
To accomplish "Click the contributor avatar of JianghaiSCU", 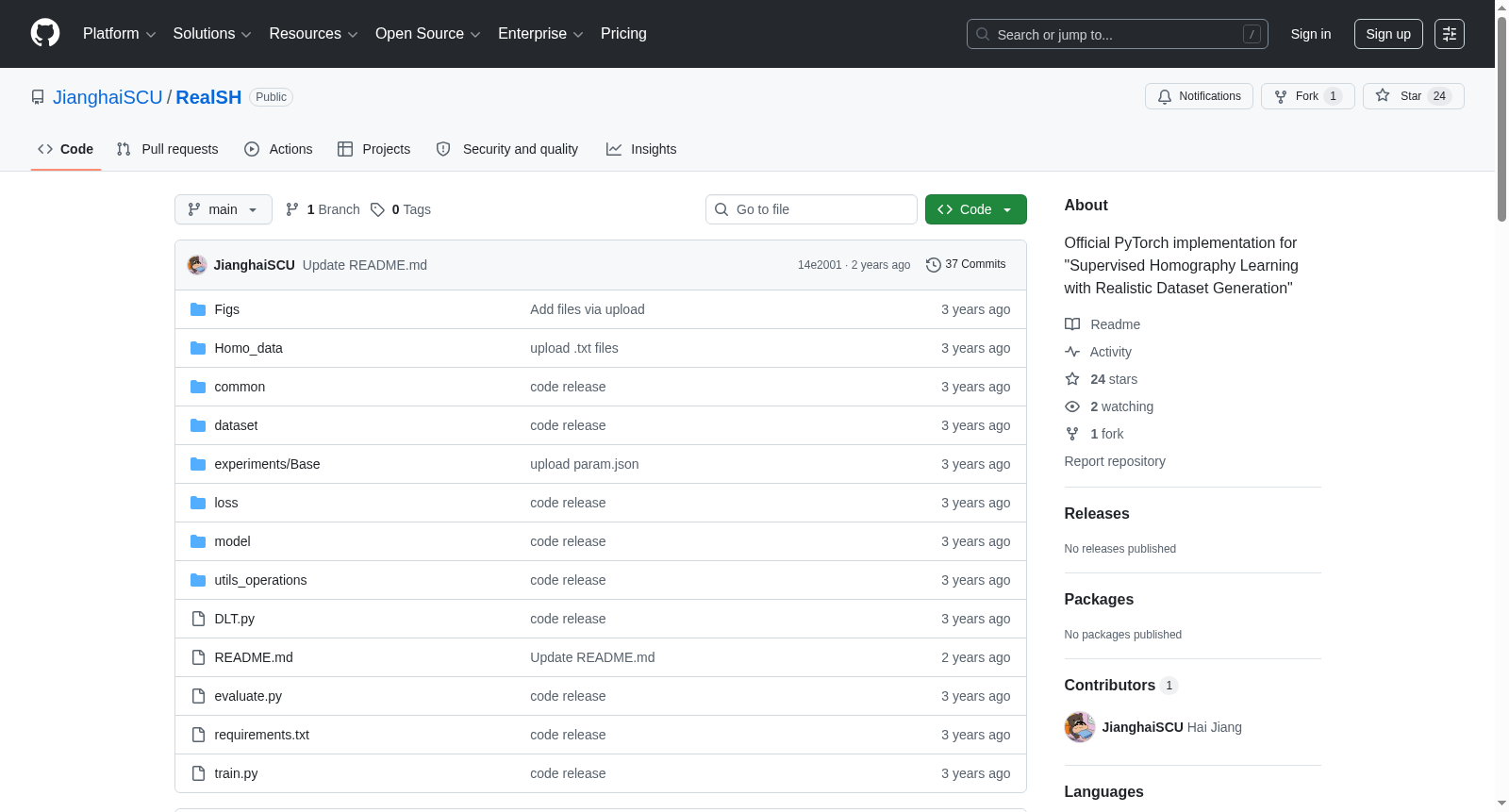I will [x=1080, y=727].
